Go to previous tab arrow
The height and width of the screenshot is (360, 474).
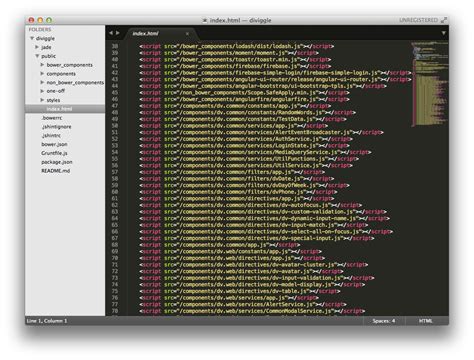point(111,33)
